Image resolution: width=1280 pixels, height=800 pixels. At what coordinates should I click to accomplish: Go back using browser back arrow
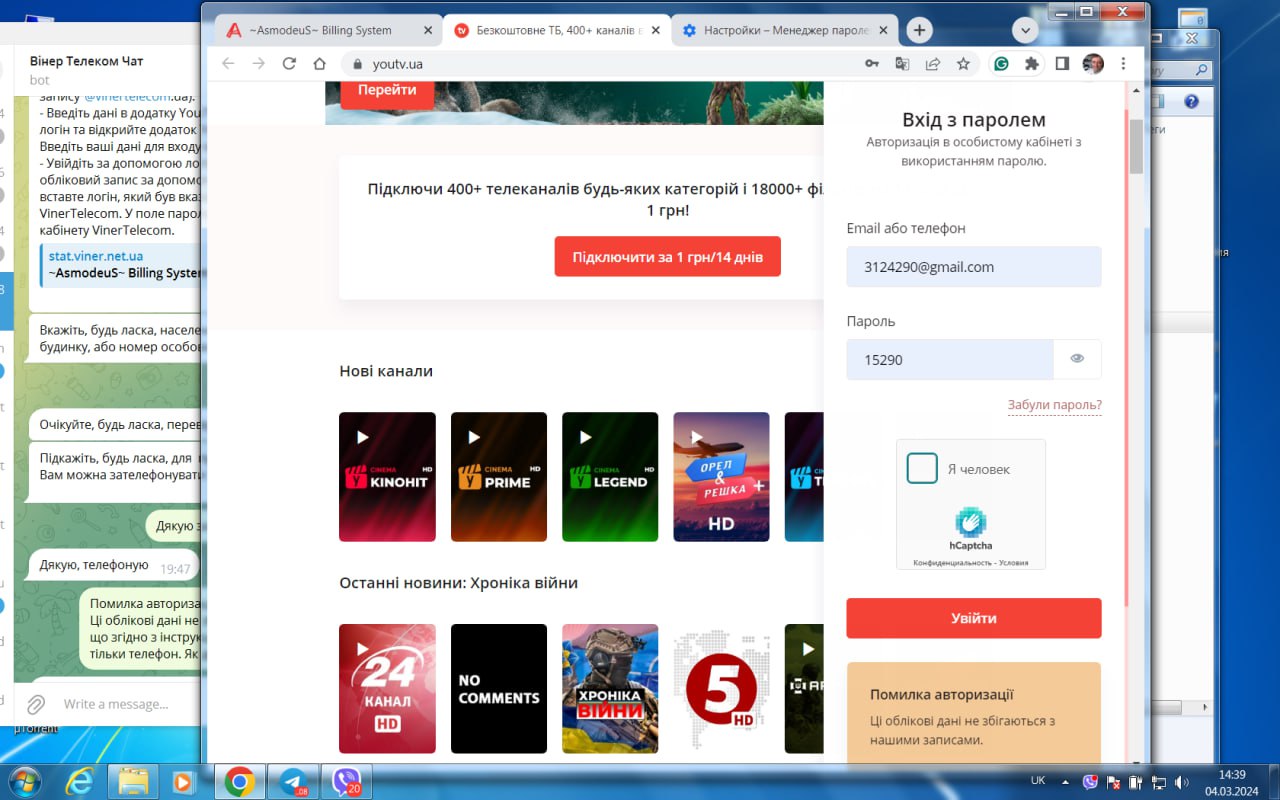click(228, 63)
